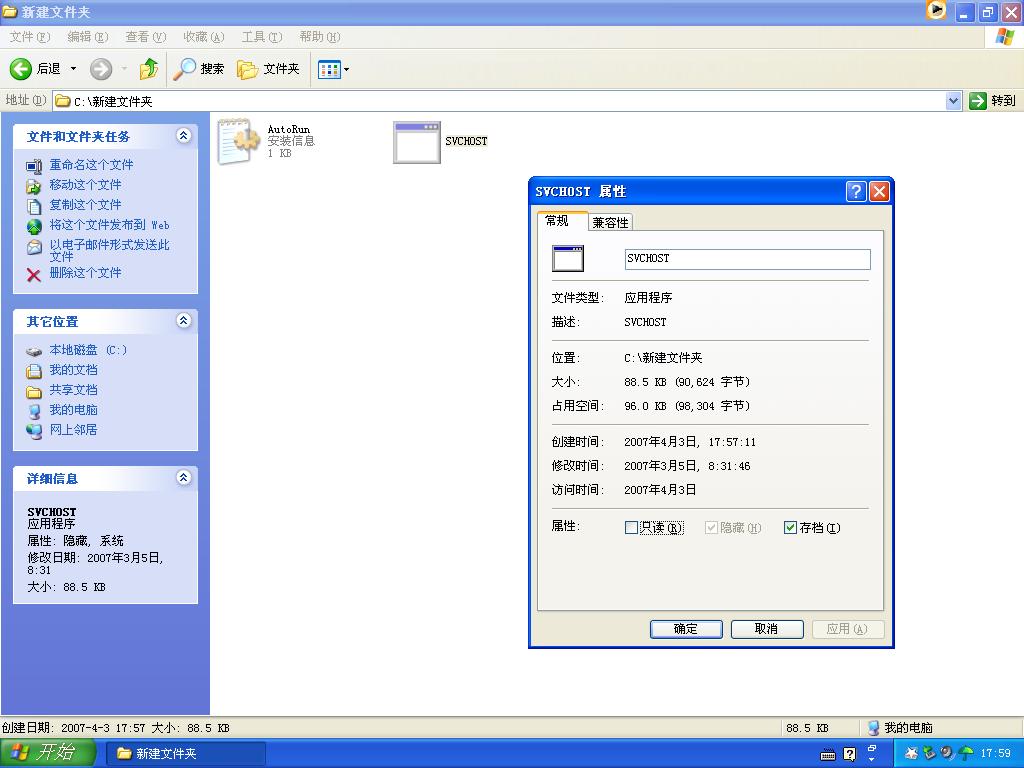The image size is (1024, 768).
Task: Go to 我的文档 location
Action: (x=73, y=370)
